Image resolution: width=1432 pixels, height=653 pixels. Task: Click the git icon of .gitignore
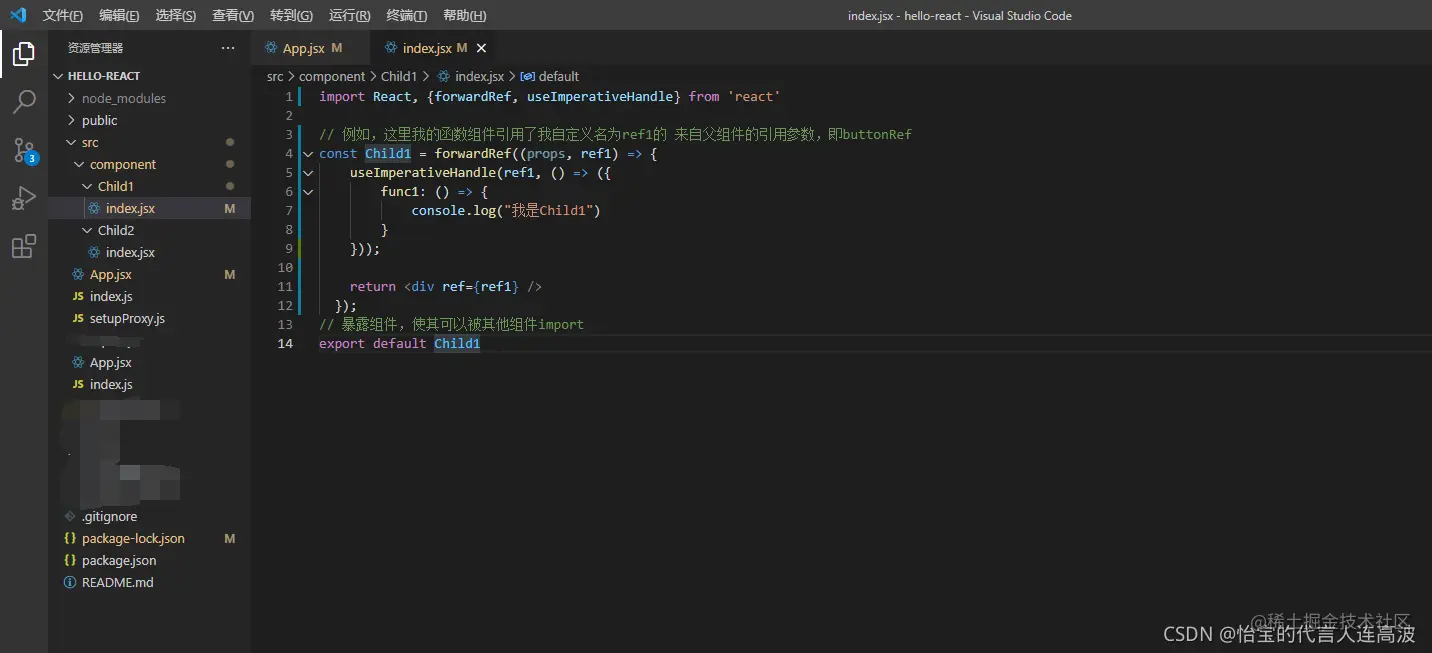(70, 516)
